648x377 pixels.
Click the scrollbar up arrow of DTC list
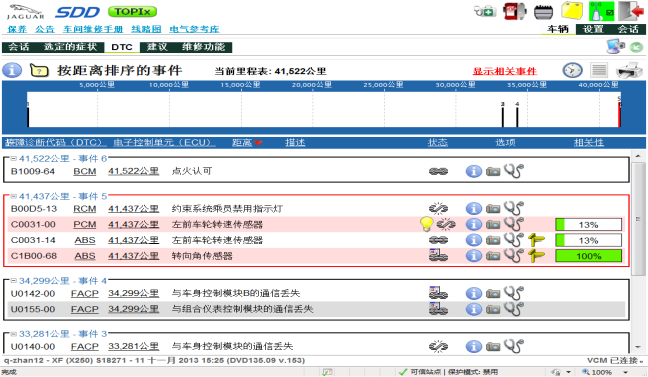click(x=638, y=156)
